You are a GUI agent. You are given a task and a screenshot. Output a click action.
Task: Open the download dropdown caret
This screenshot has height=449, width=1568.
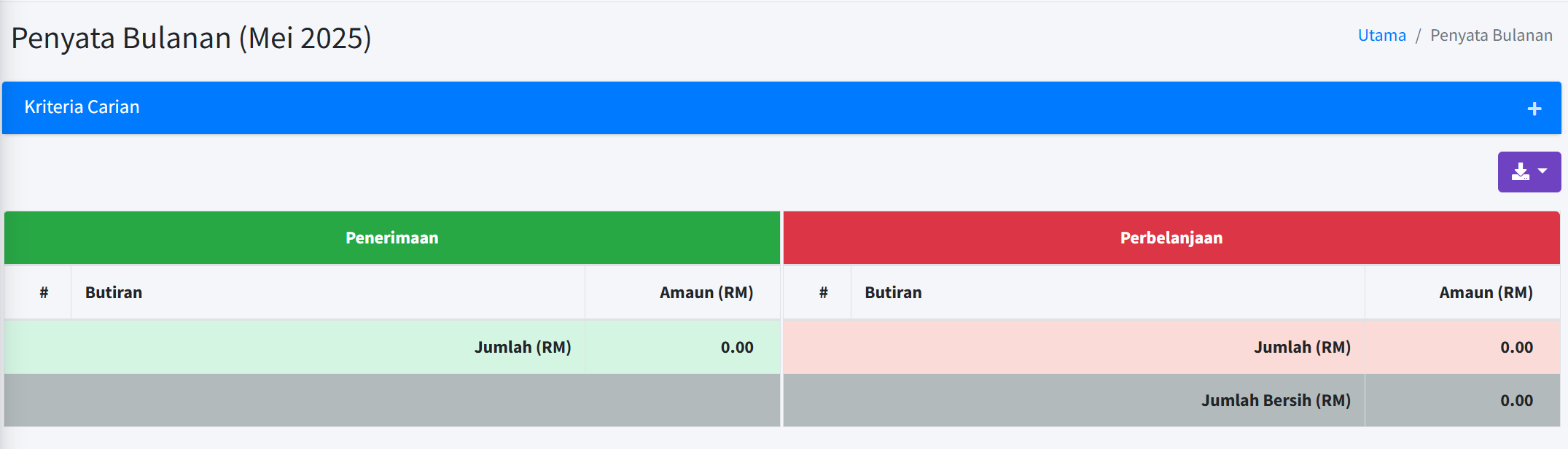[1542, 171]
